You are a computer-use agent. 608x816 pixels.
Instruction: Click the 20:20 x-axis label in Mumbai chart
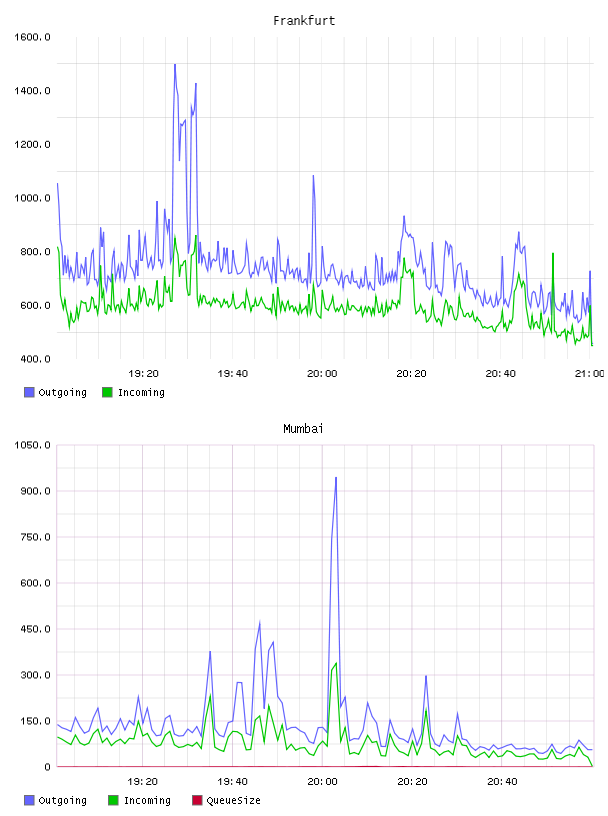(x=412, y=781)
